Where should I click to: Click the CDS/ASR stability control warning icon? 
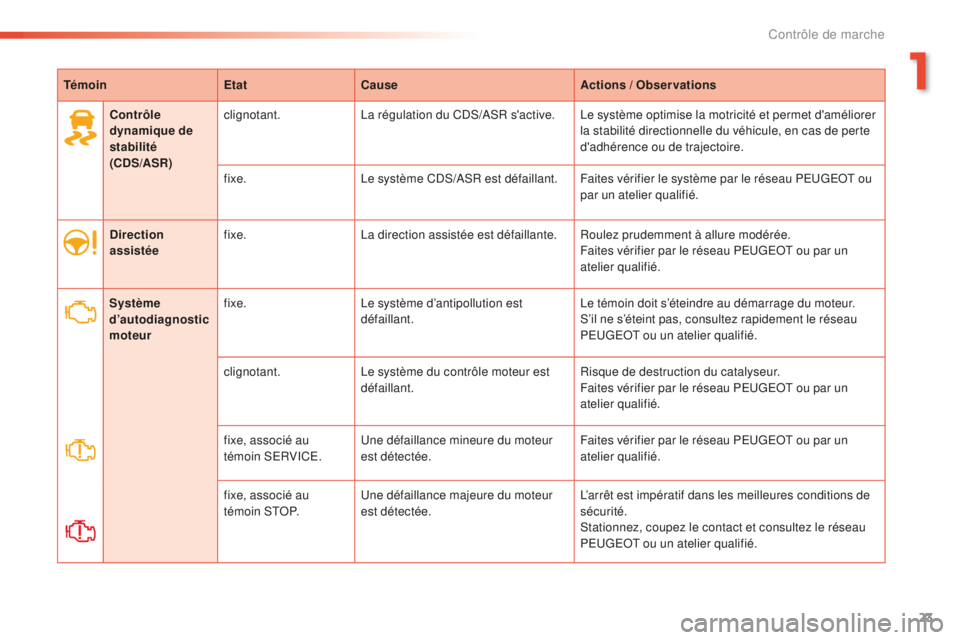(x=80, y=127)
